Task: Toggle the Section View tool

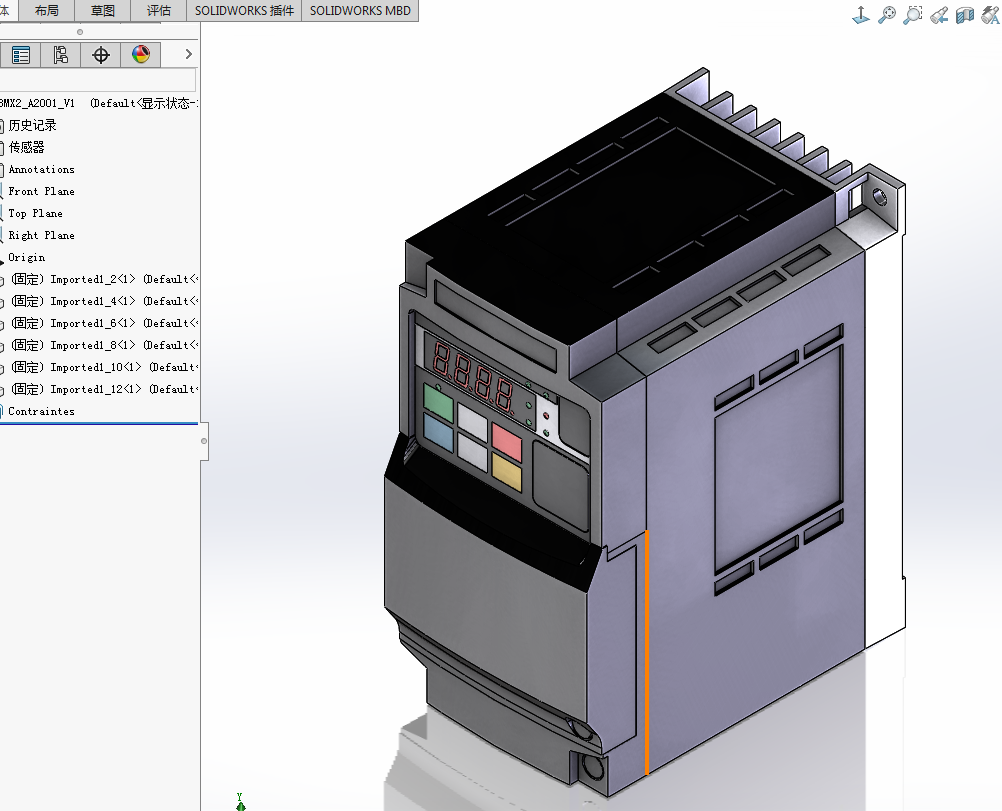Action: (x=965, y=15)
